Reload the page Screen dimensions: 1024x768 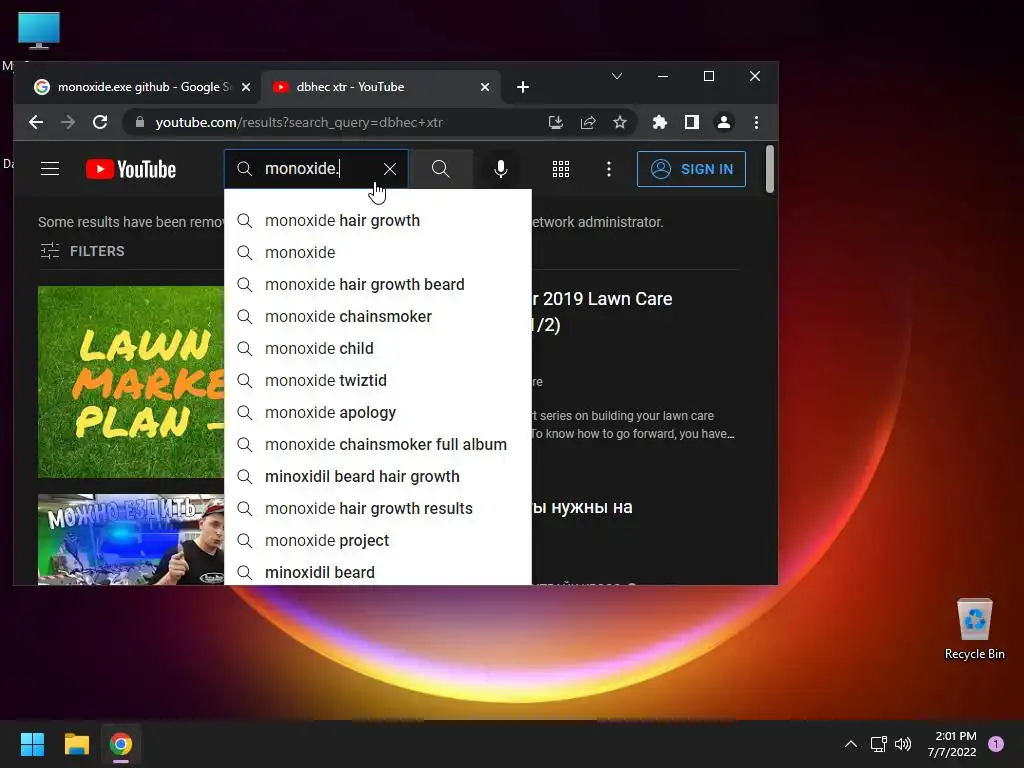point(100,122)
